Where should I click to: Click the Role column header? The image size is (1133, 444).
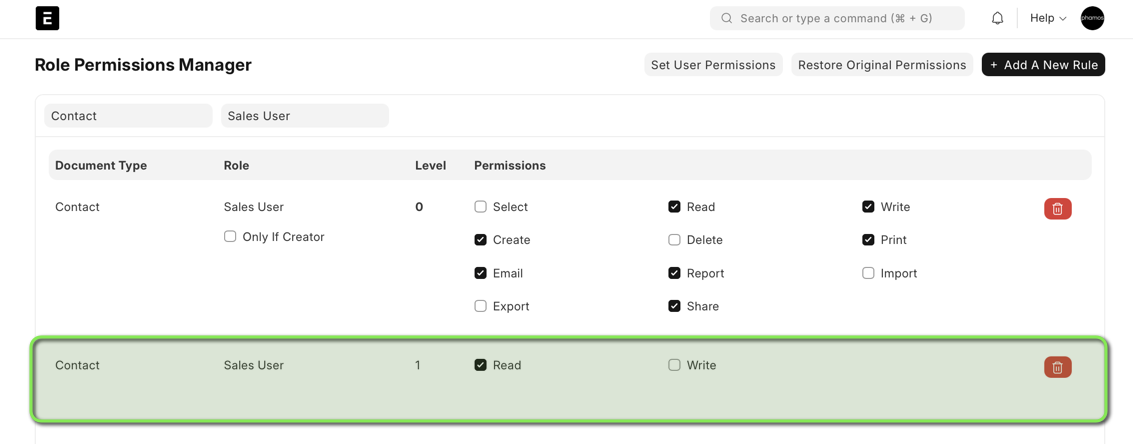pos(236,166)
